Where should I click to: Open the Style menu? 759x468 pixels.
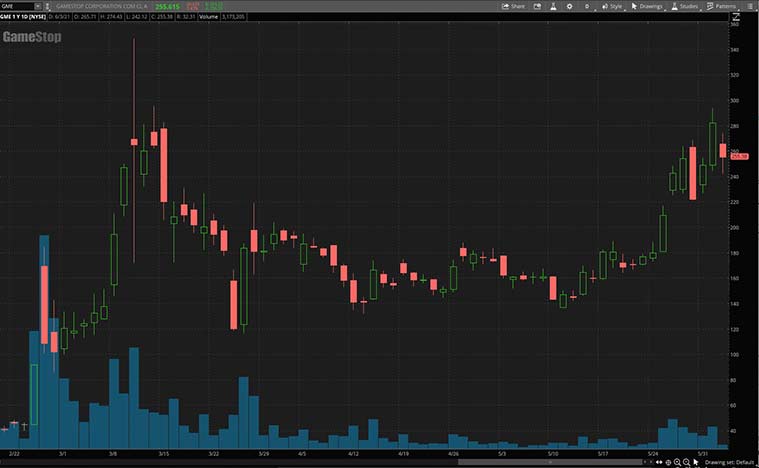point(612,6)
